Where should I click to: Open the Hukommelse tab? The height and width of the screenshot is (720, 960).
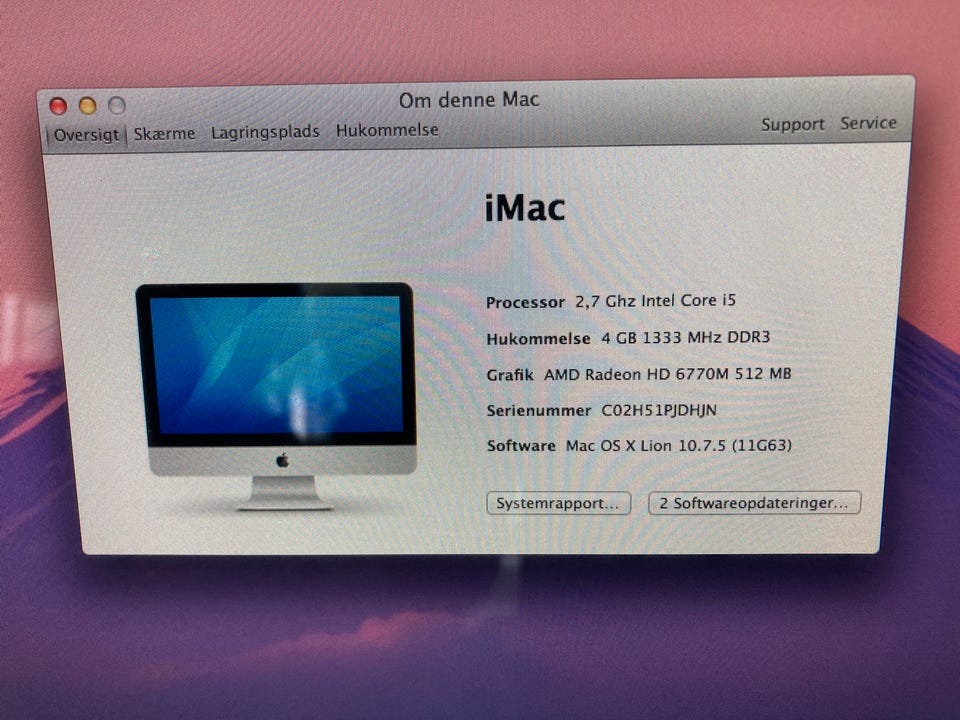[x=387, y=130]
